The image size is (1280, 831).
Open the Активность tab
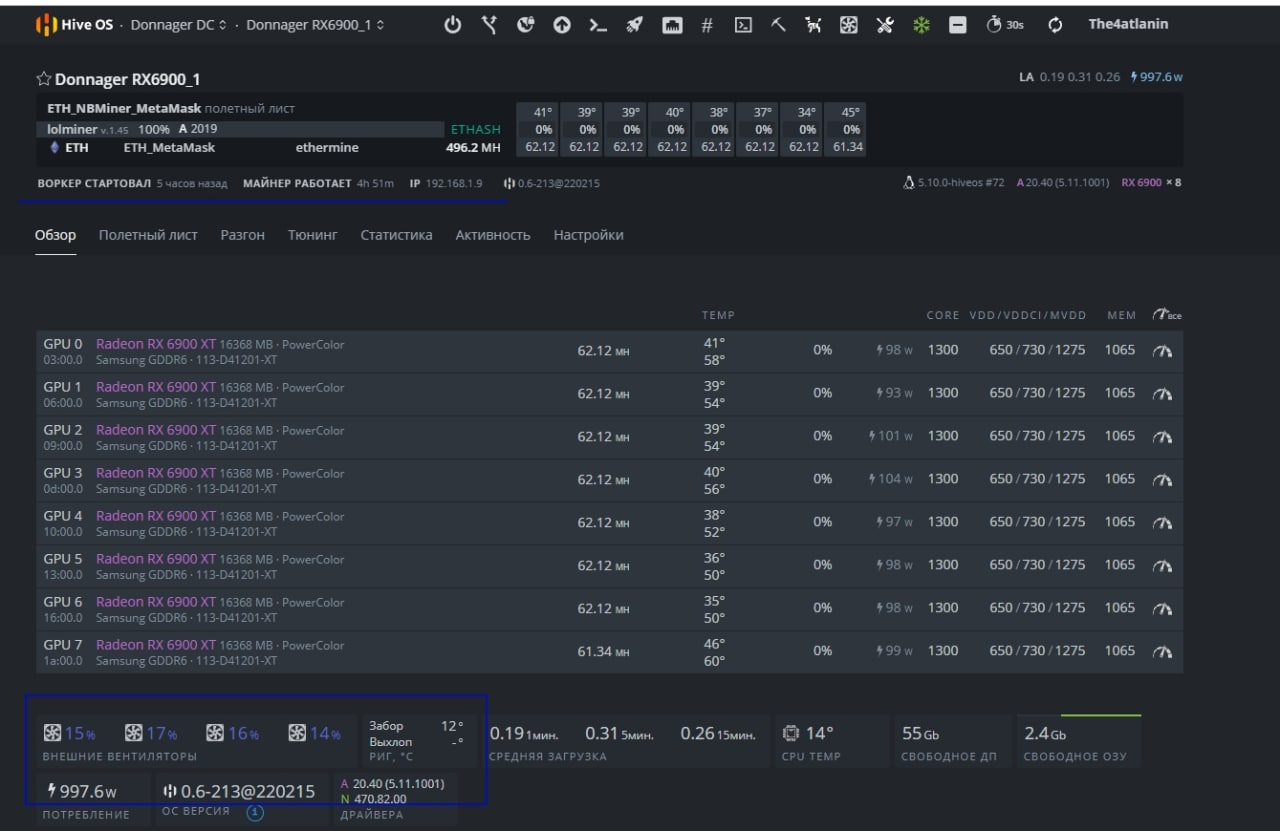click(492, 235)
